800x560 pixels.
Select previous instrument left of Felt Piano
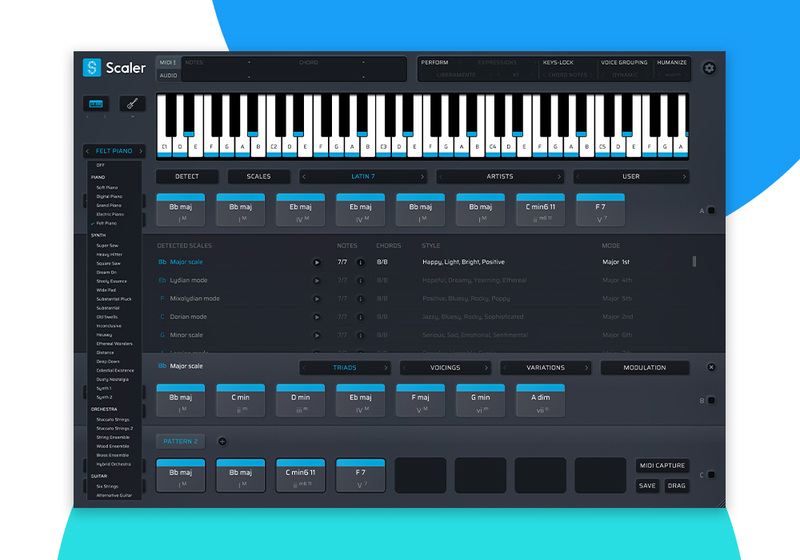pyautogui.click(x=88, y=151)
